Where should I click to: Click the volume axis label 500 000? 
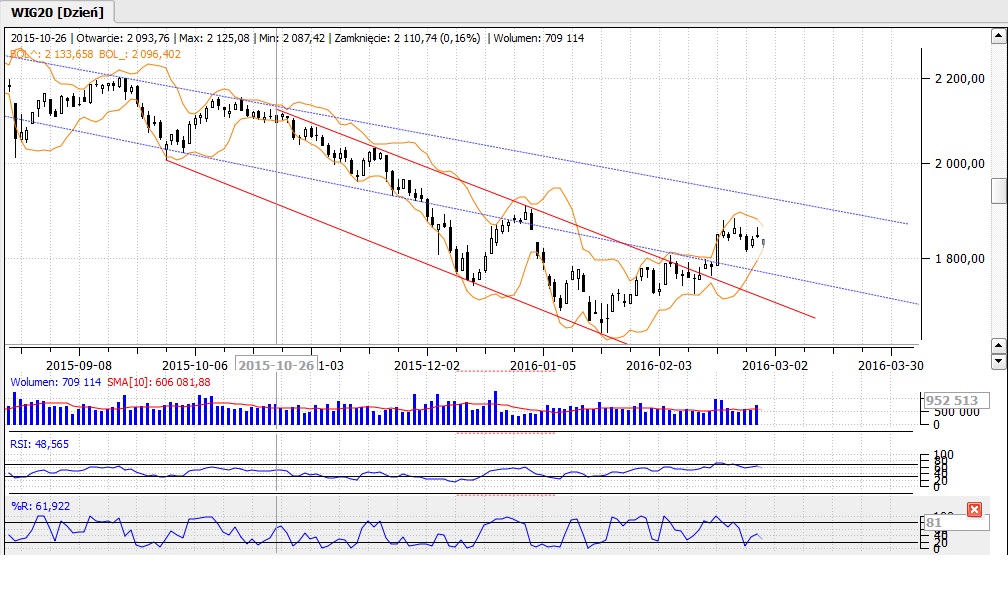957,413
